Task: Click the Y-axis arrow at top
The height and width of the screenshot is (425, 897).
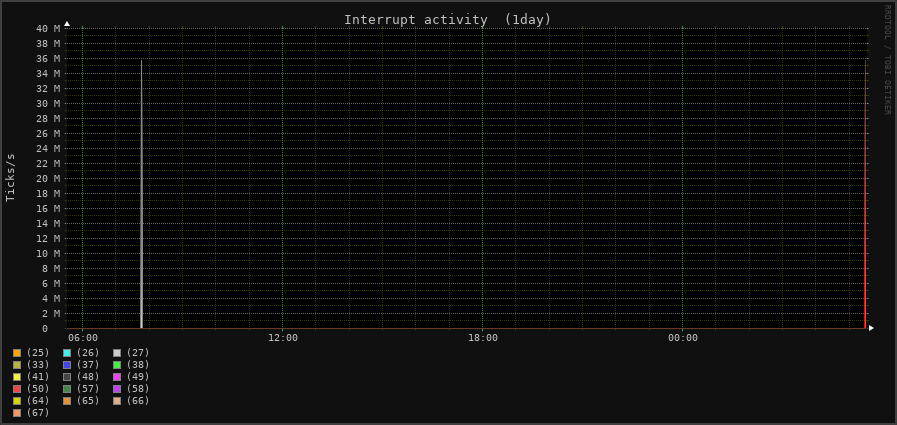Action: [x=67, y=23]
